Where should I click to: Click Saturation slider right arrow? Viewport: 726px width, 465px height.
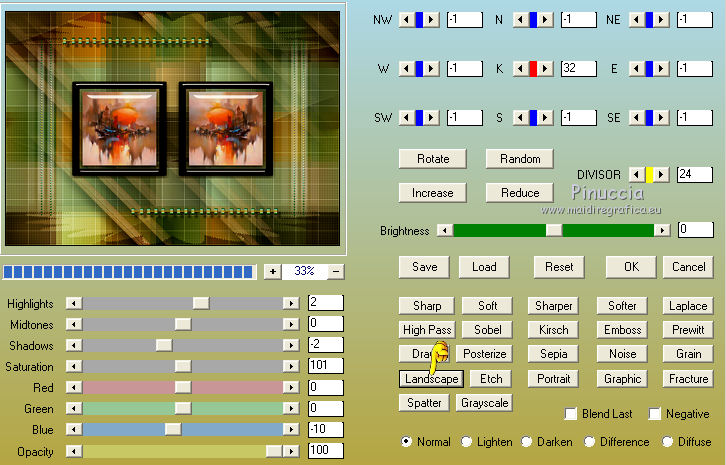pyautogui.click(x=291, y=366)
